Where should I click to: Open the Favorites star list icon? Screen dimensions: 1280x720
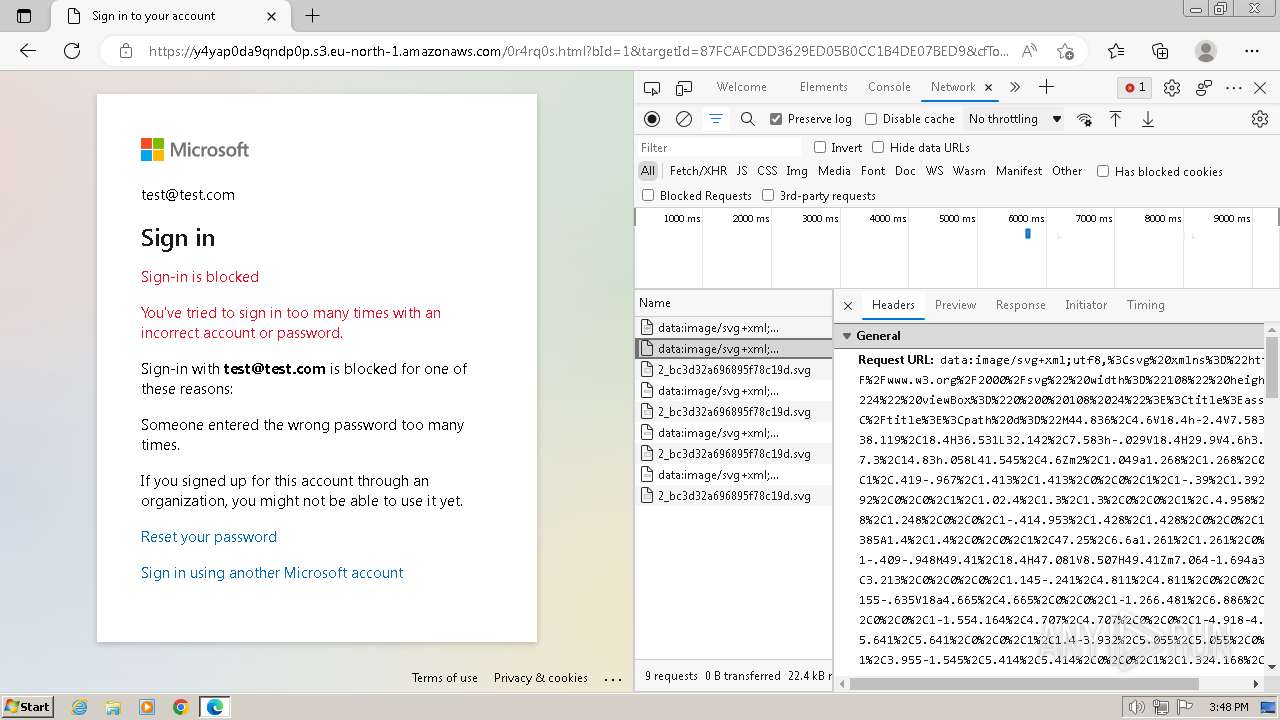point(1116,51)
